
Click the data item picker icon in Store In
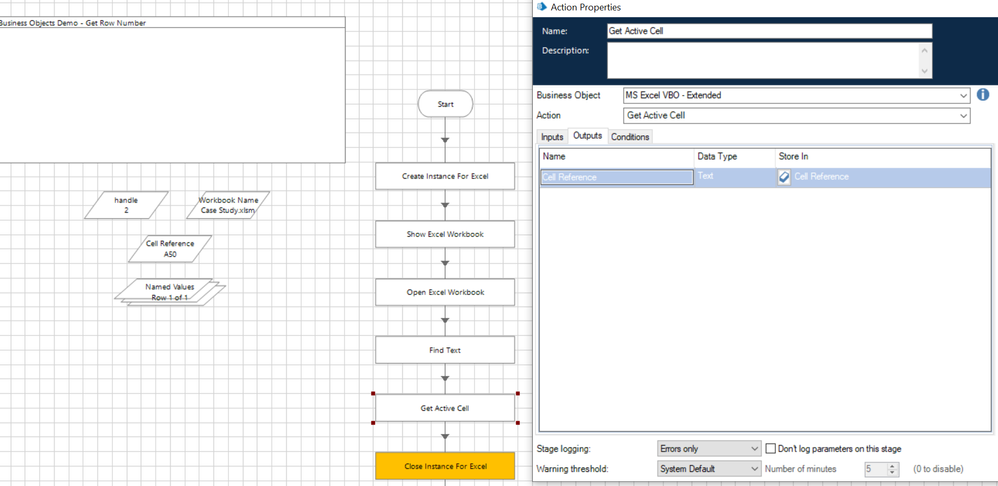point(784,177)
